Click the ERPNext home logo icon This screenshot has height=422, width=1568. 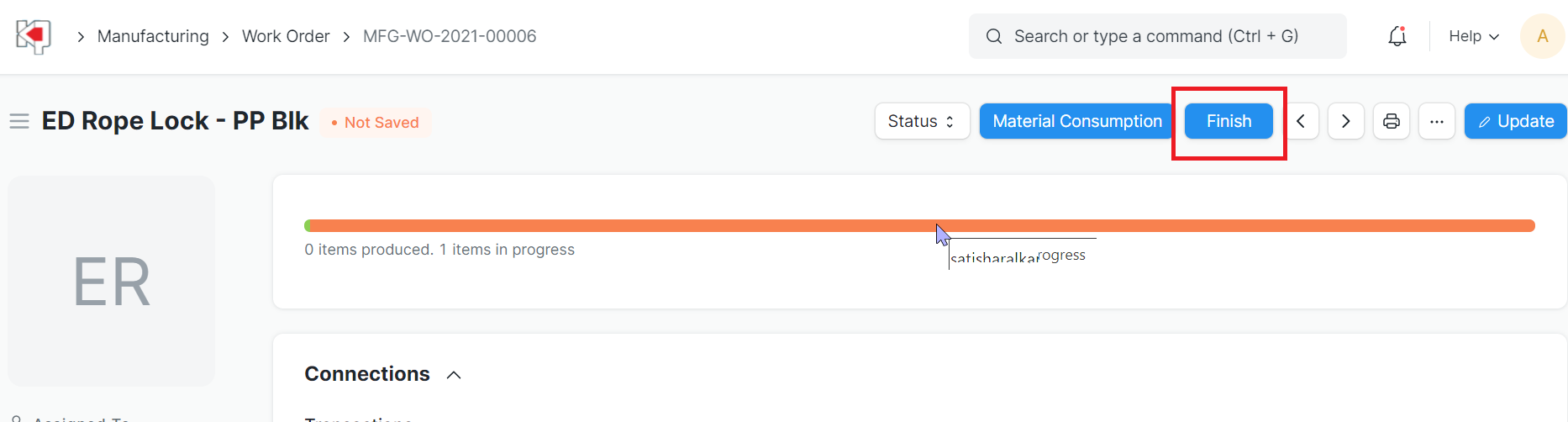coord(34,36)
